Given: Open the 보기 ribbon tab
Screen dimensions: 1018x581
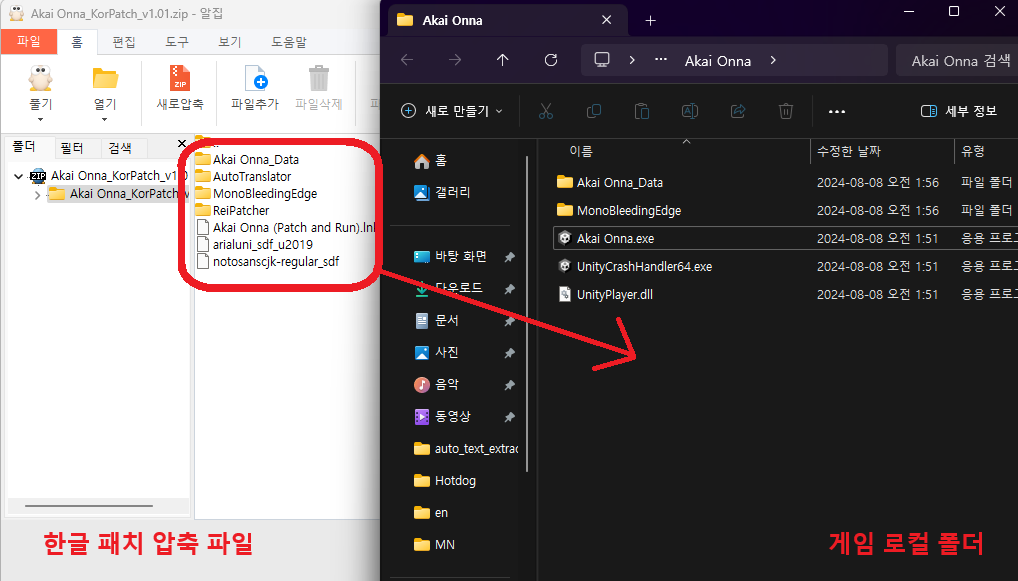Looking at the screenshot, I should [x=229, y=42].
